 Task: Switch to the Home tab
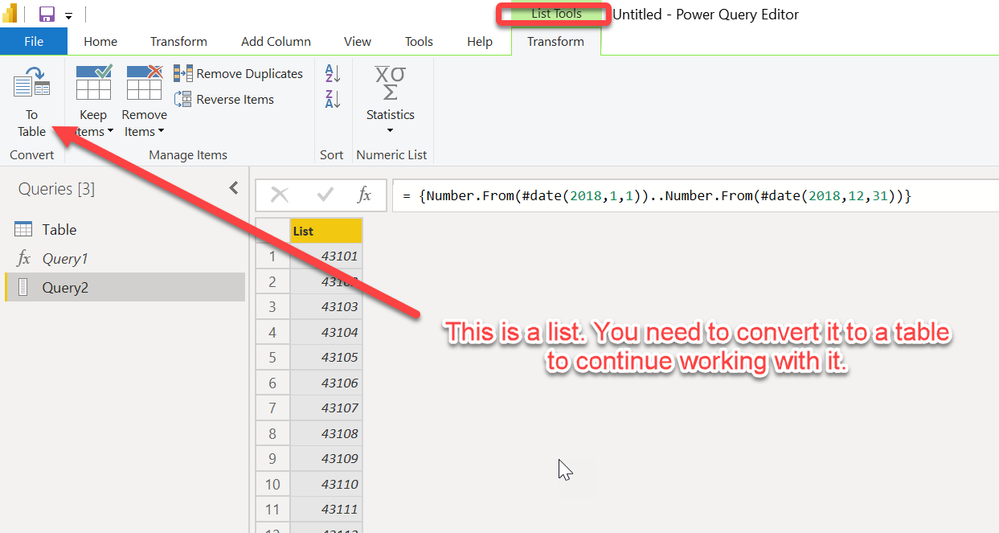100,41
